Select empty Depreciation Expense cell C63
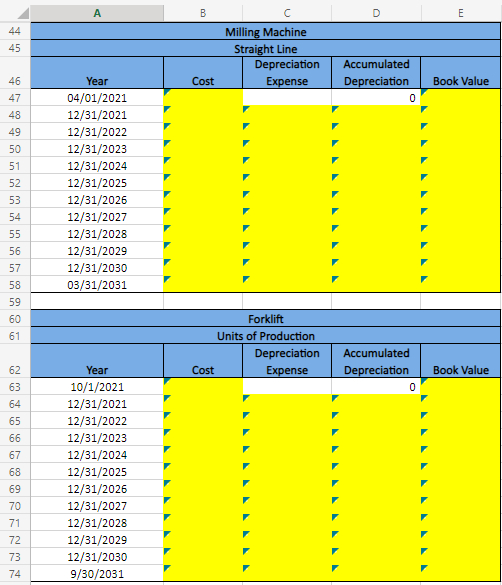The width and height of the screenshot is (502, 585). [x=287, y=387]
